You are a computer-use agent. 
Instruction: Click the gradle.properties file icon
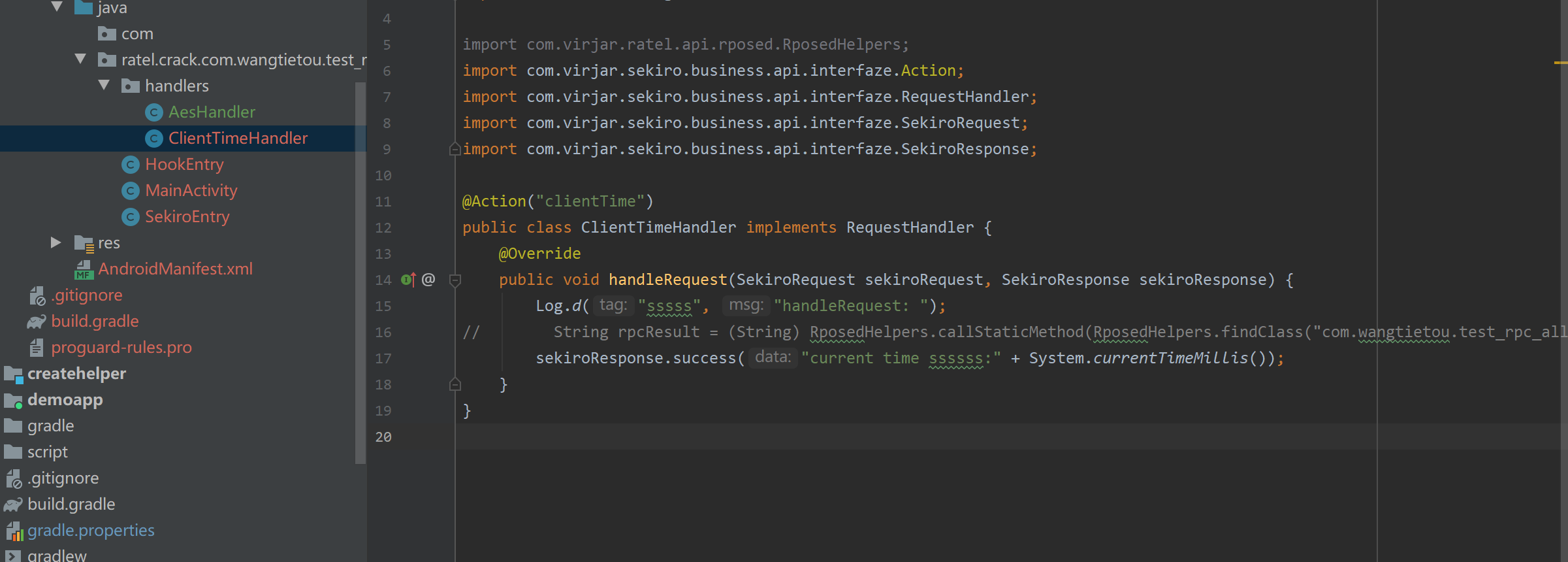14,531
